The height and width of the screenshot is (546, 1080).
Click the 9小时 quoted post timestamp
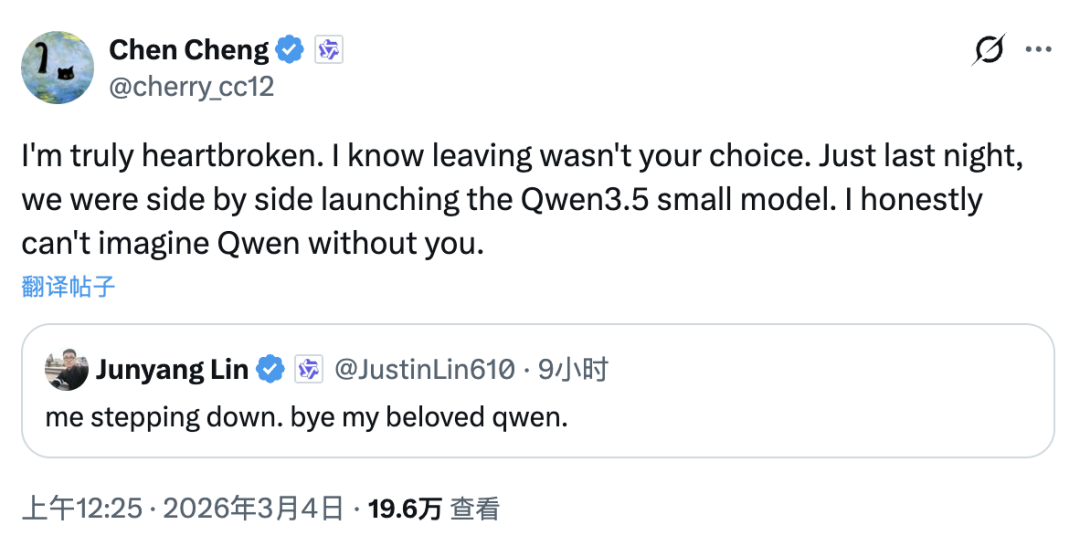[573, 370]
